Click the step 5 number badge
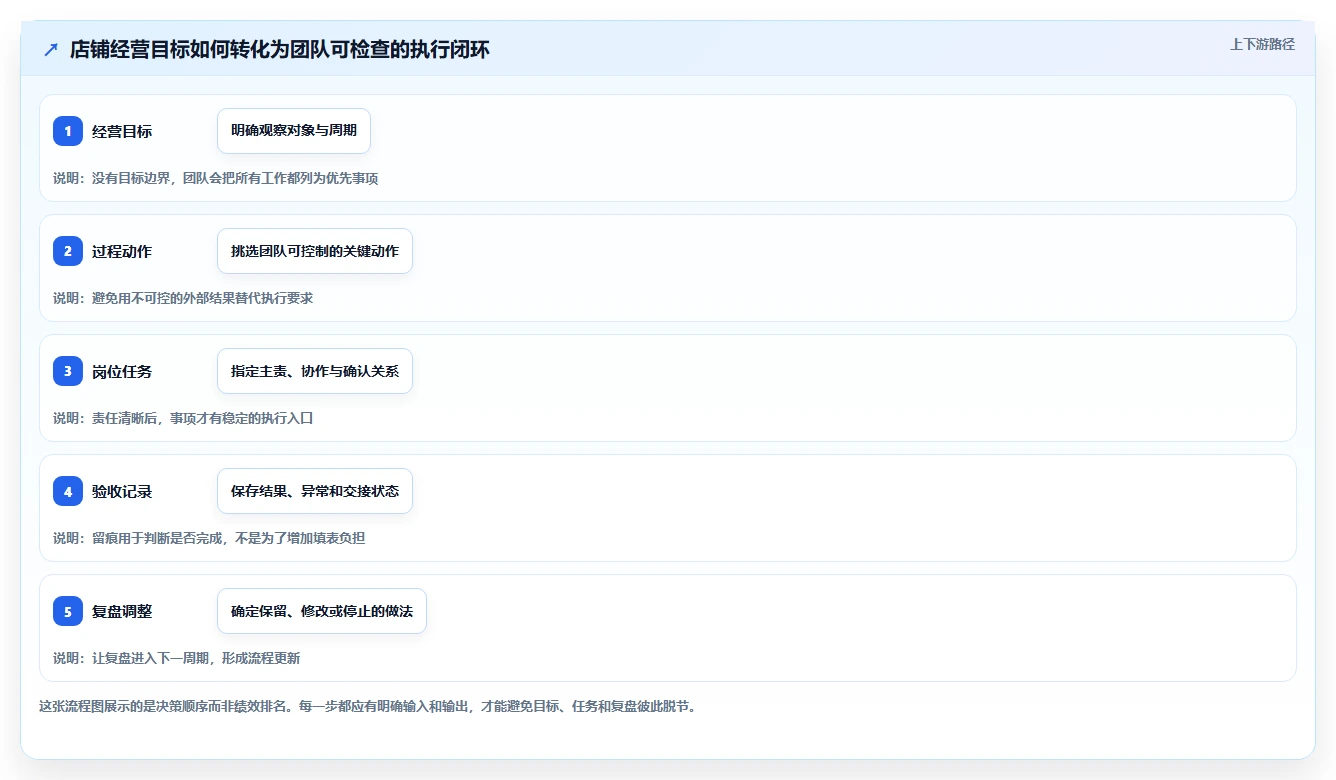This screenshot has height=780, width=1336. tap(68, 611)
